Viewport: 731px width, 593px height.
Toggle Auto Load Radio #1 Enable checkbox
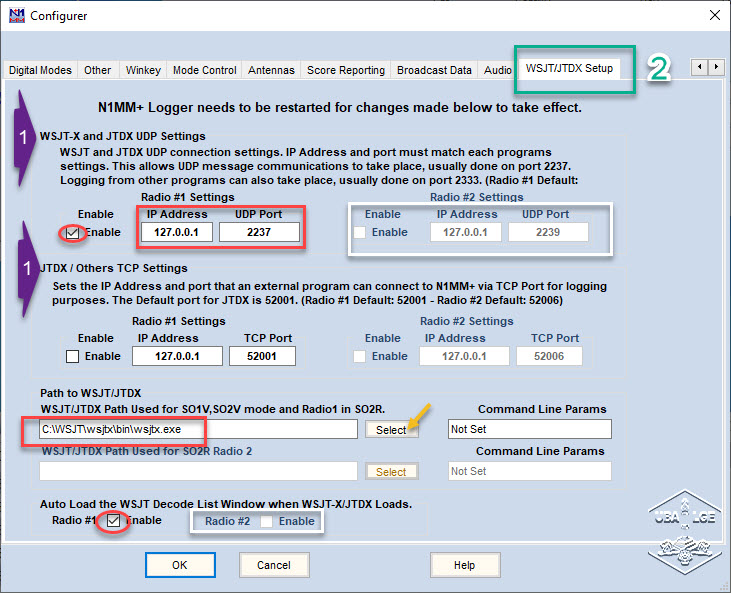point(113,520)
